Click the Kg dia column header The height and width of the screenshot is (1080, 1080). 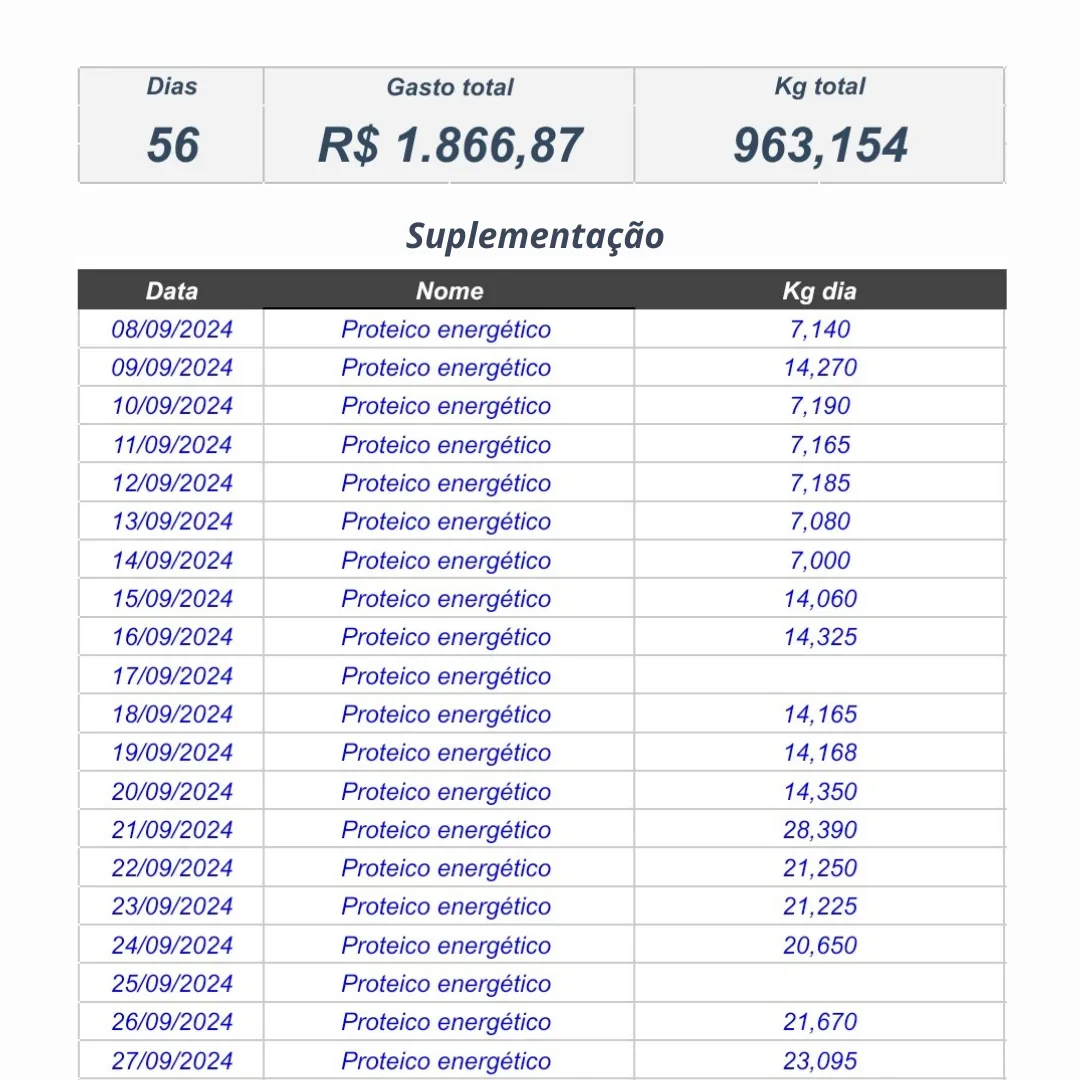coord(819,291)
